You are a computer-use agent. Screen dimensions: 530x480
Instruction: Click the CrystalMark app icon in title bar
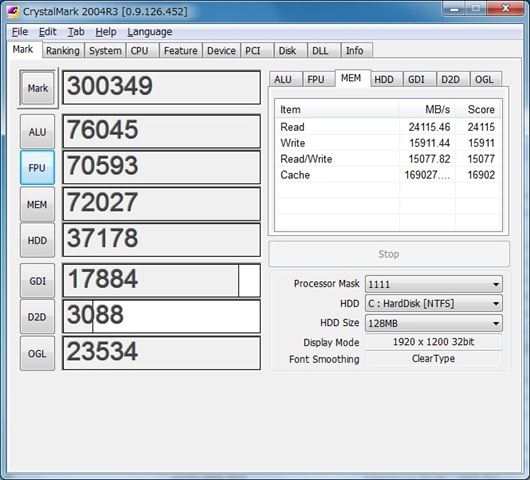pyautogui.click(x=13, y=11)
